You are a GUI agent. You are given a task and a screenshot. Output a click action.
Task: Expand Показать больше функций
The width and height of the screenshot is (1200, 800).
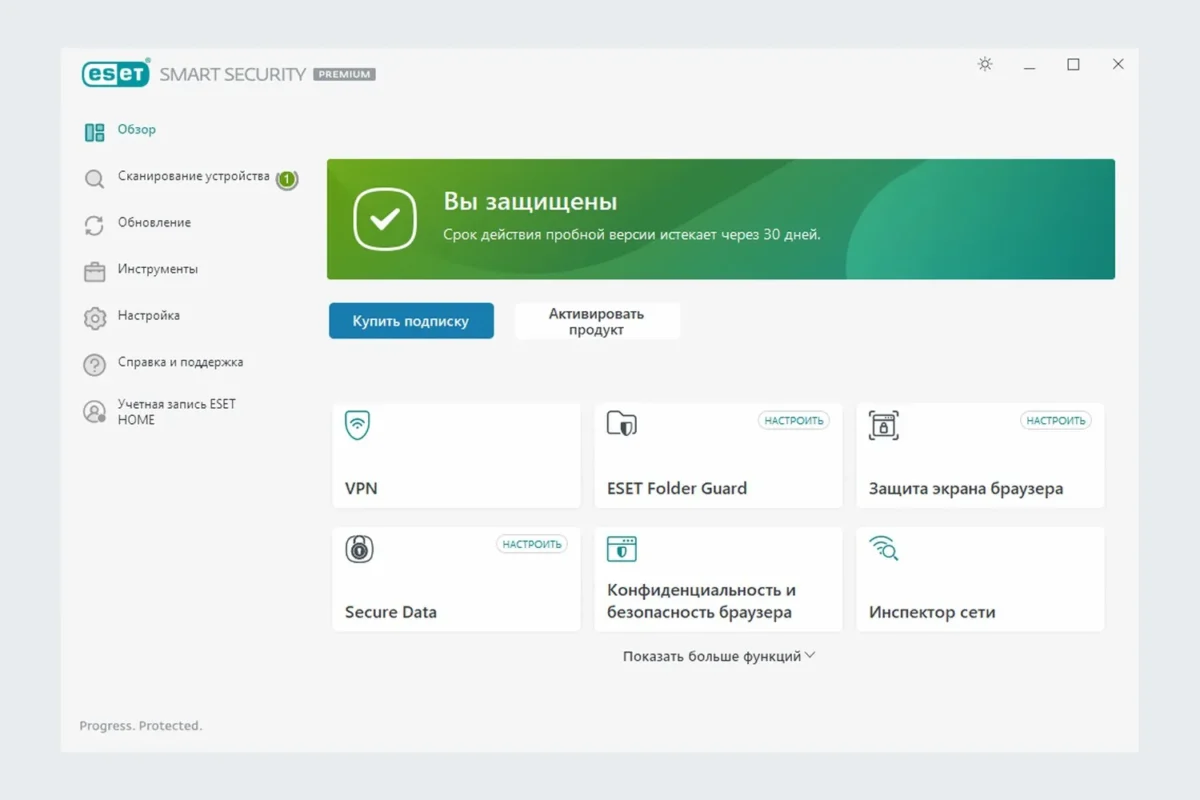[x=719, y=656]
